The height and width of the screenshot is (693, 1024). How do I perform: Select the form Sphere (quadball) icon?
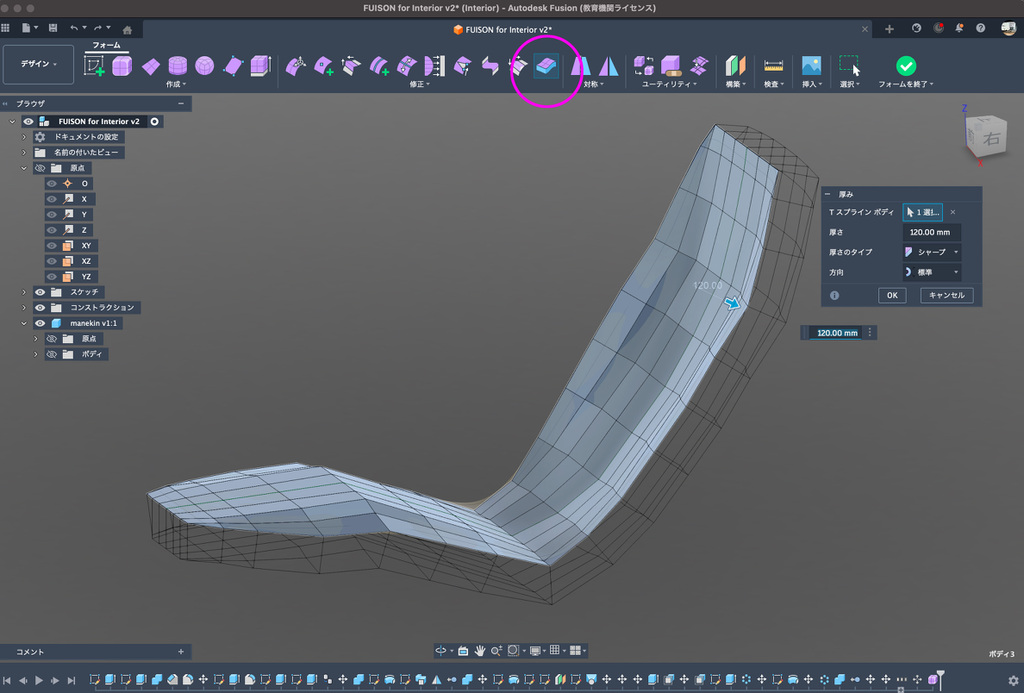click(x=205, y=66)
